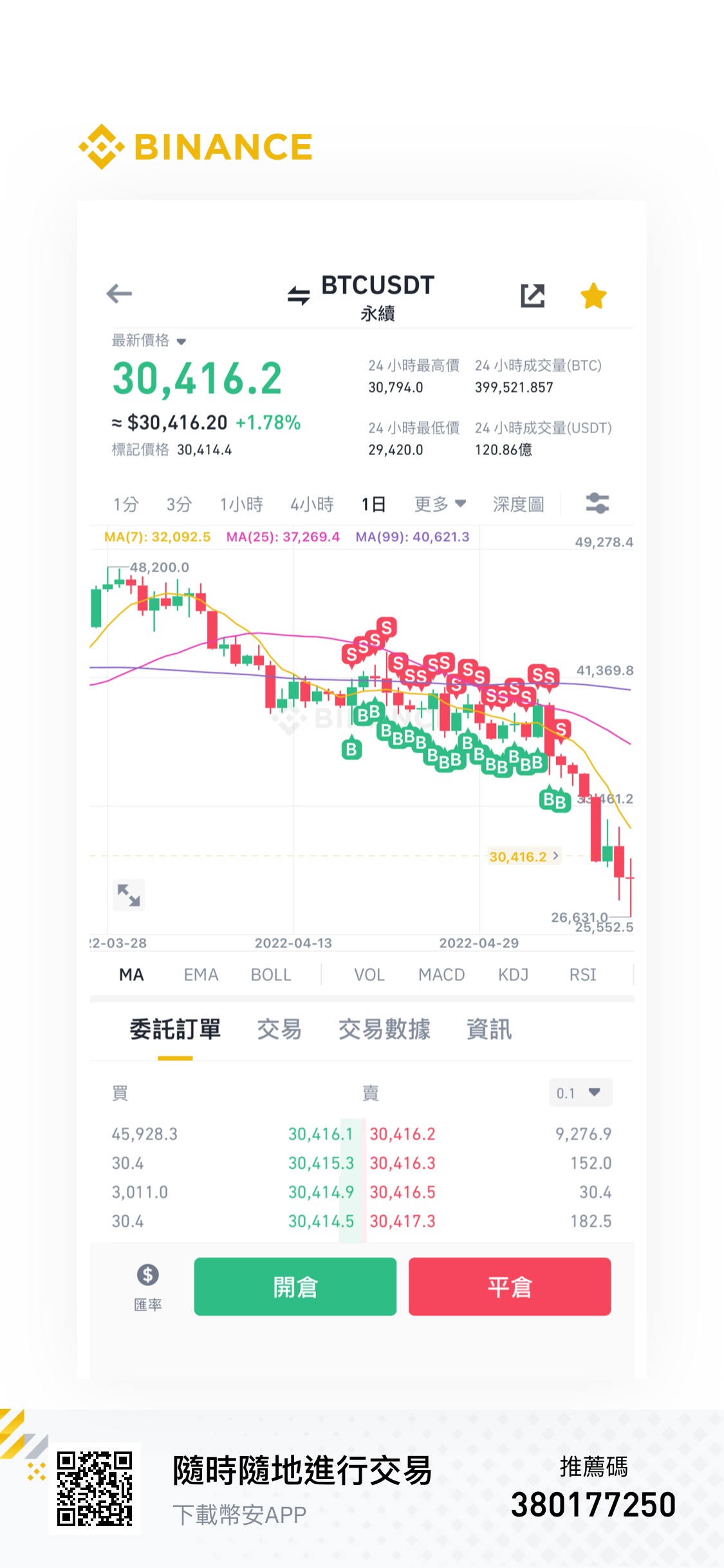Tap the red 平倉 button
Viewport: 724px width, 1568px height.
[510, 1287]
